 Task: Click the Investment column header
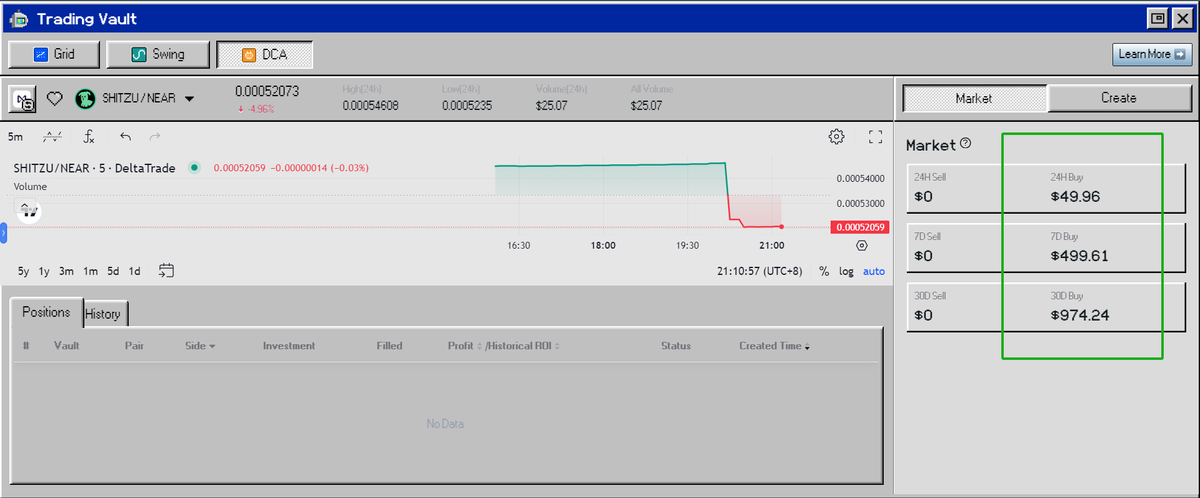tap(289, 346)
